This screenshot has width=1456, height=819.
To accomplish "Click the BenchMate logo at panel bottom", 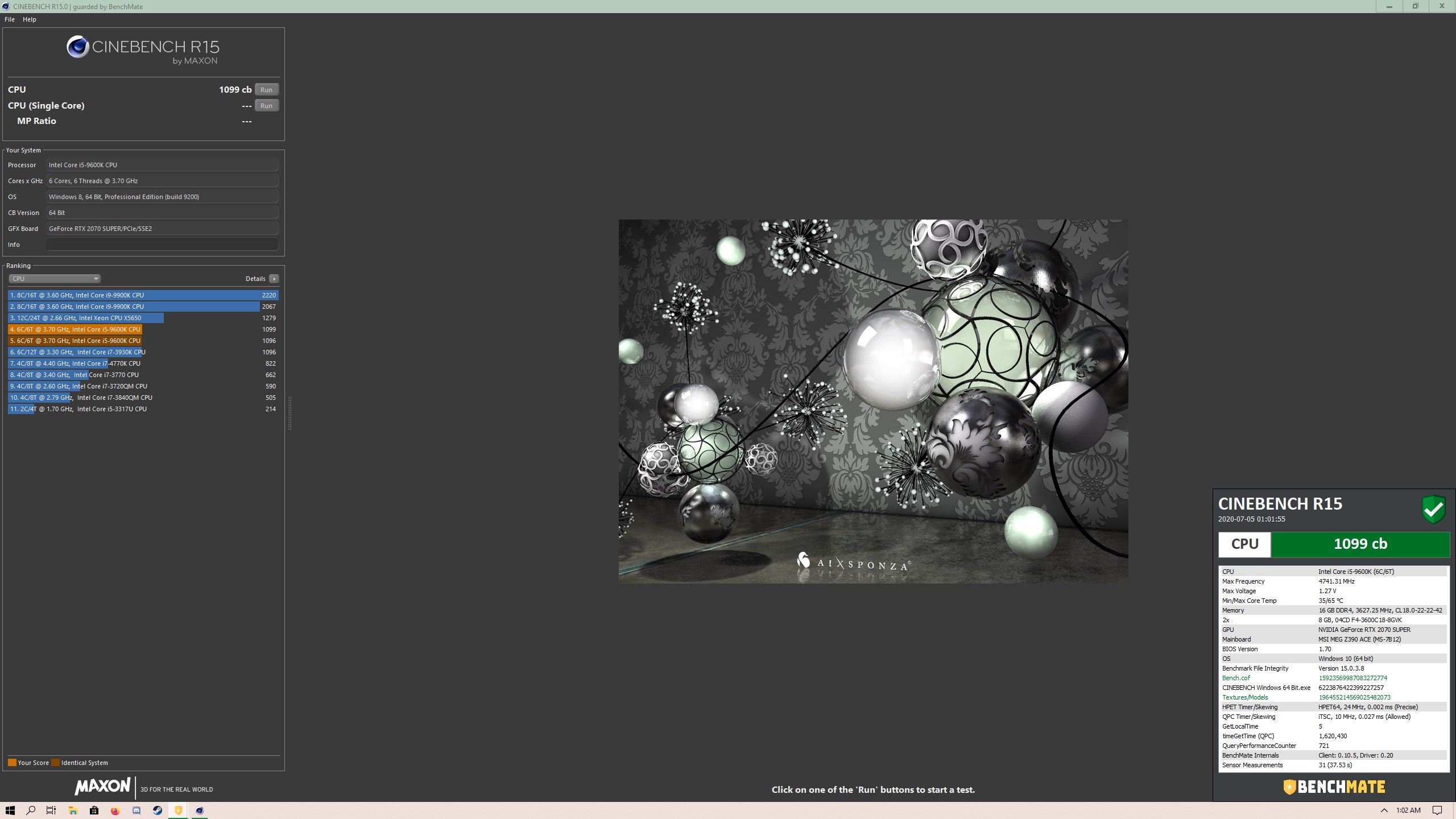I will 1334,787.
